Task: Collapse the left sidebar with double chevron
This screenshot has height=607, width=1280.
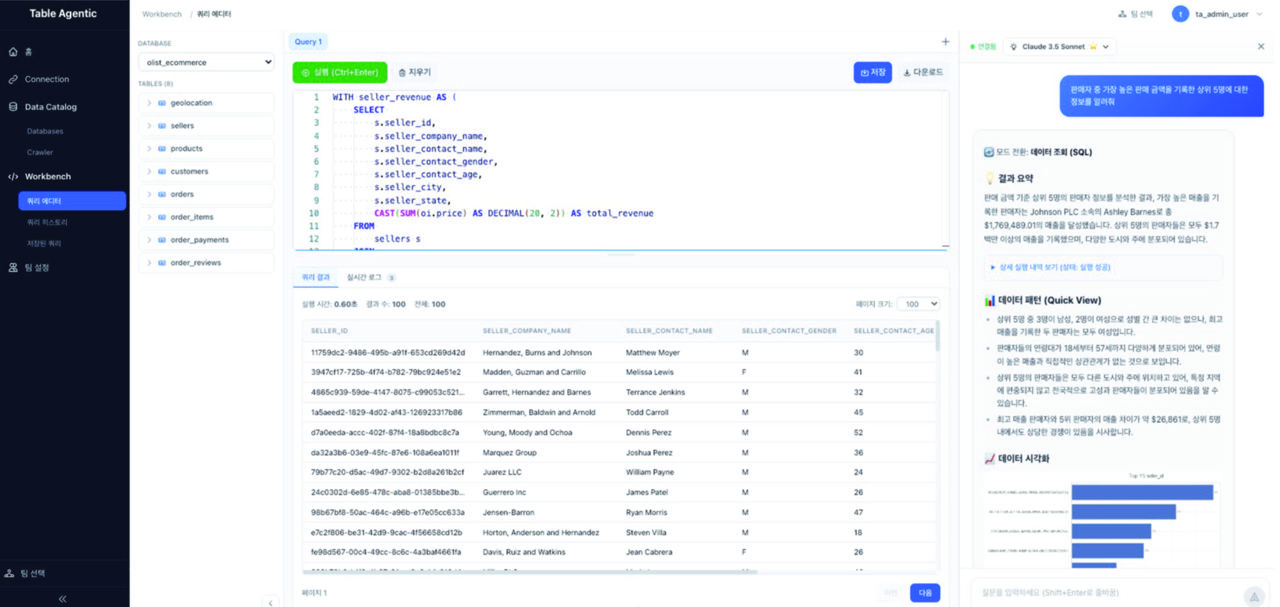Action: point(63,598)
